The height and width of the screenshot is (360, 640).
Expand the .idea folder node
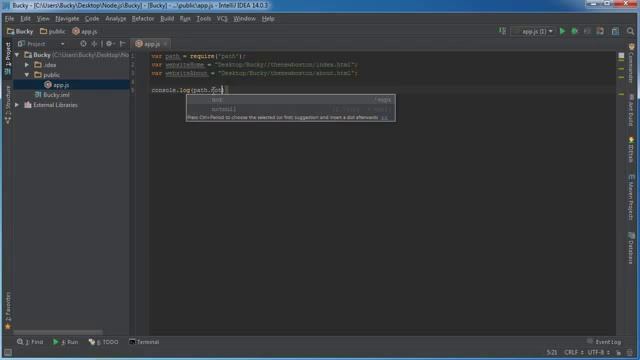click(x=27, y=65)
